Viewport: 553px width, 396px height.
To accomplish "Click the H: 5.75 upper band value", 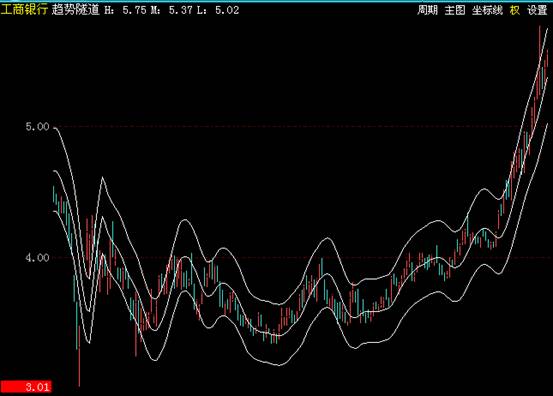I will 126,10.
